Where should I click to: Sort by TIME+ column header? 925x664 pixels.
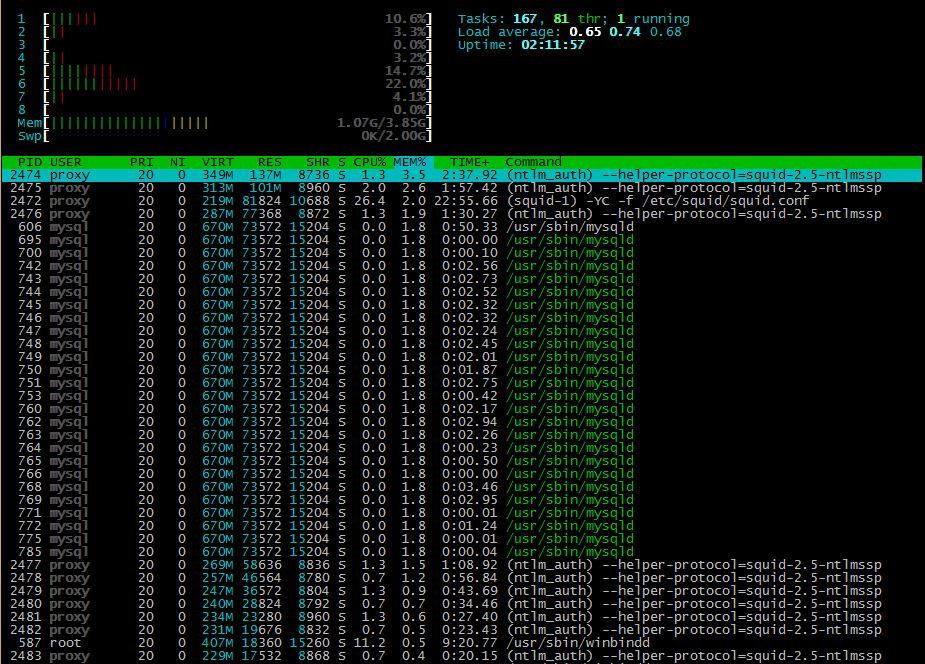470,162
